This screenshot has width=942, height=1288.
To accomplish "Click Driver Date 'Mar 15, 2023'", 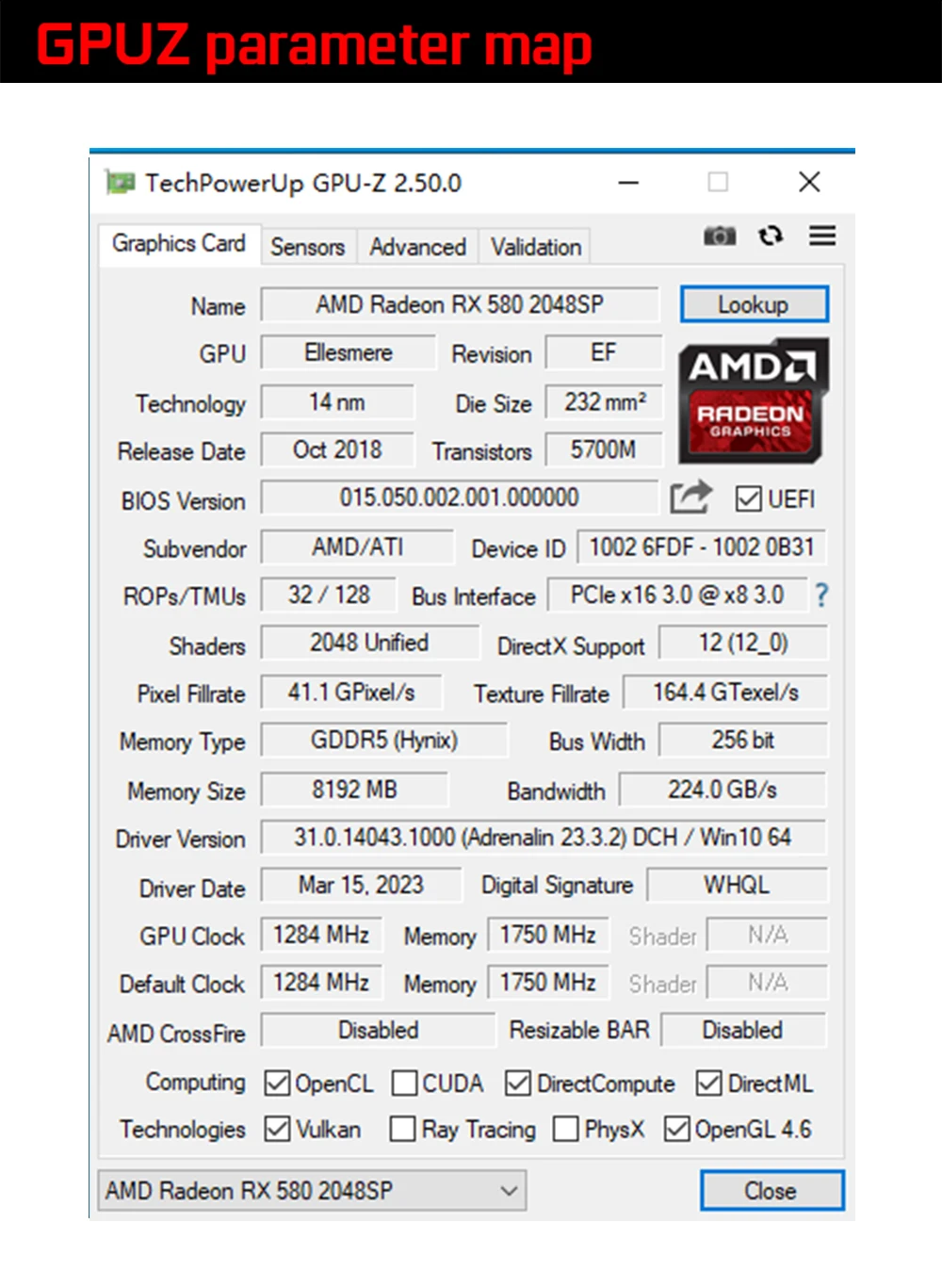I will coord(362,885).
